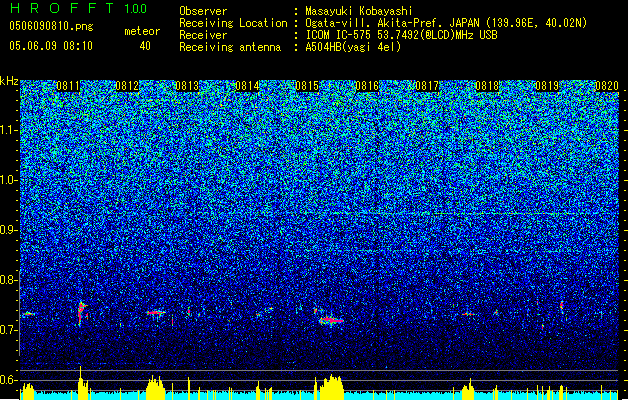This screenshot has height=400, width=629.
Task: Click the antenna text A504HB(yagi 4el)
Action: click(353, 47)
